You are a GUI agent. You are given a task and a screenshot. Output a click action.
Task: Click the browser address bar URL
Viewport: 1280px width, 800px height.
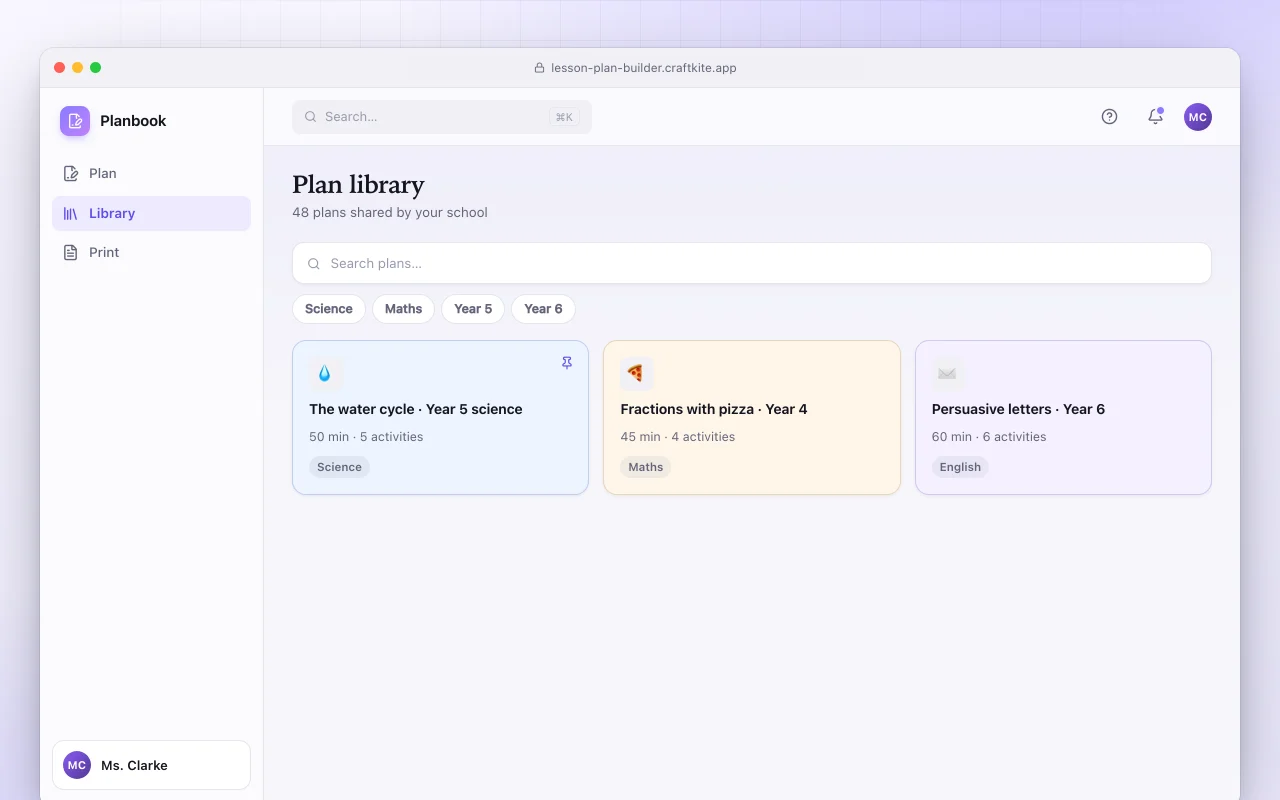click(643, 68)
